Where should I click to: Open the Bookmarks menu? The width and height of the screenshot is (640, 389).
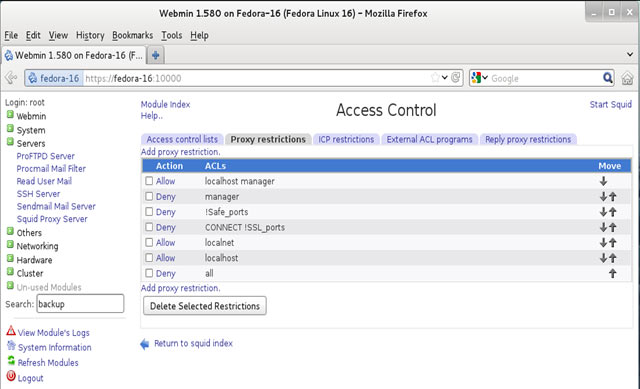(133, 36)
